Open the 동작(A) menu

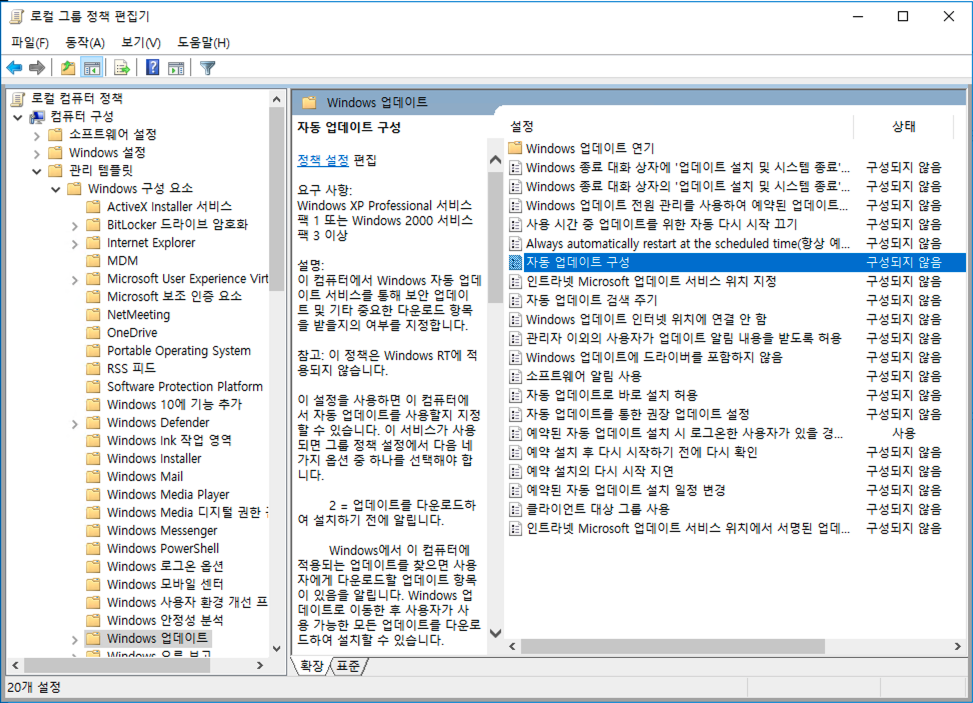(x=84, y=42)
